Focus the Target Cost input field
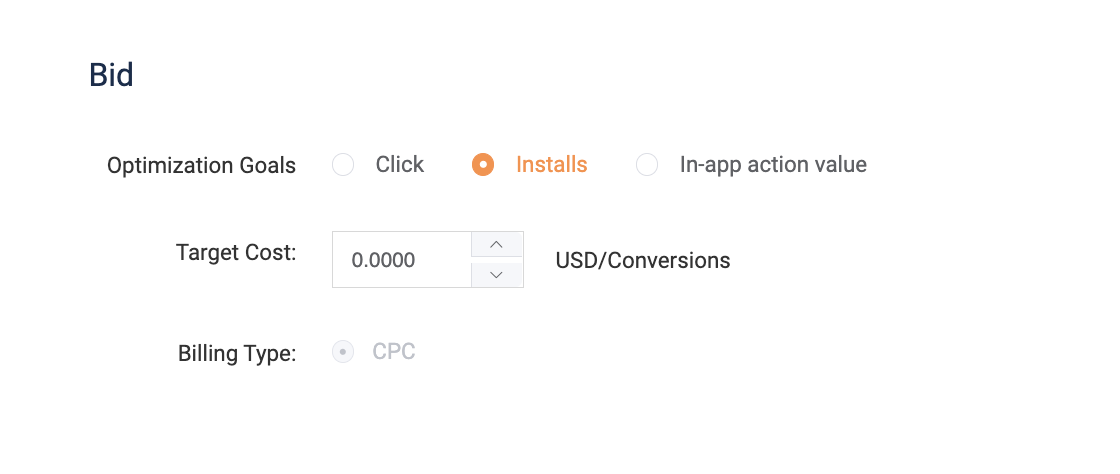The width and height of the screenshot is (1120, 474). coord(402,260)
